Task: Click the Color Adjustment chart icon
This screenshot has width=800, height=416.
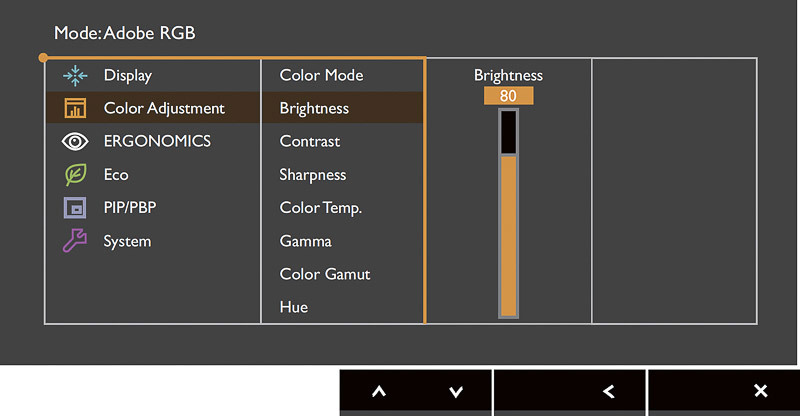Action: (x=75, y=108)
